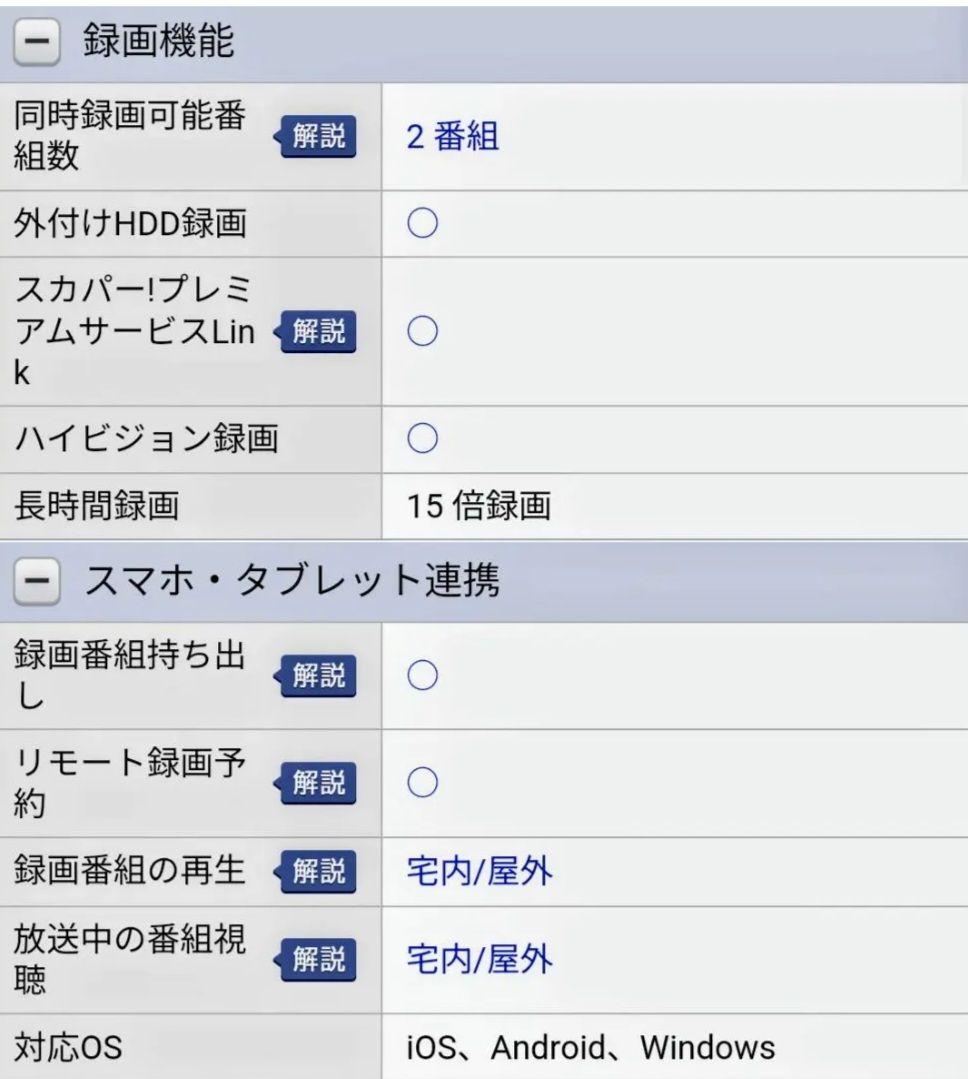The width and height of the screenshot is (968, 1079).
Task: Open 解説 badge for スカパー!プレミアムサービスLink
Action: click(x=317, y=331)
